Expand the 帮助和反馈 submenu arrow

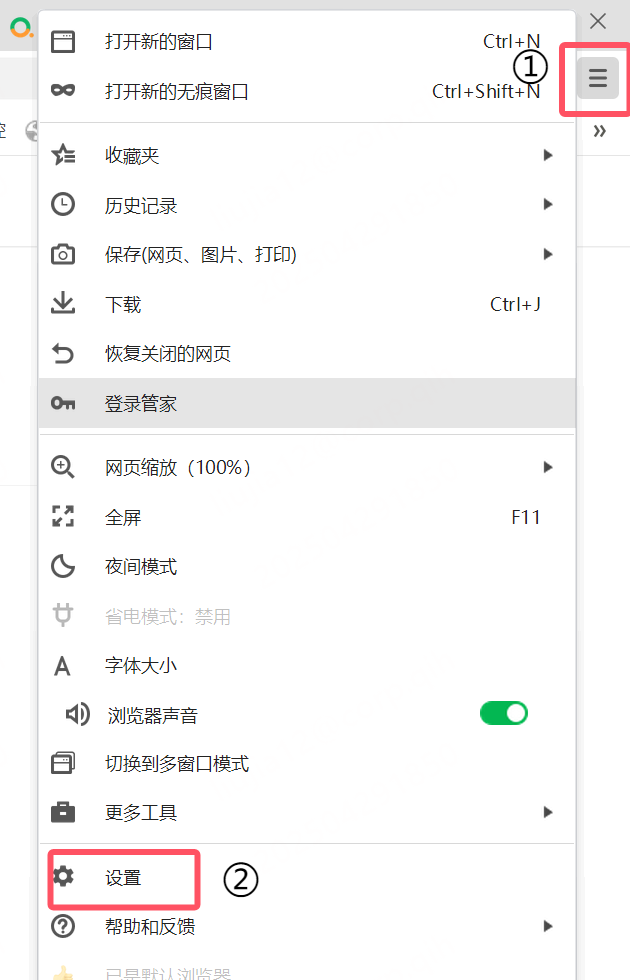547,926
